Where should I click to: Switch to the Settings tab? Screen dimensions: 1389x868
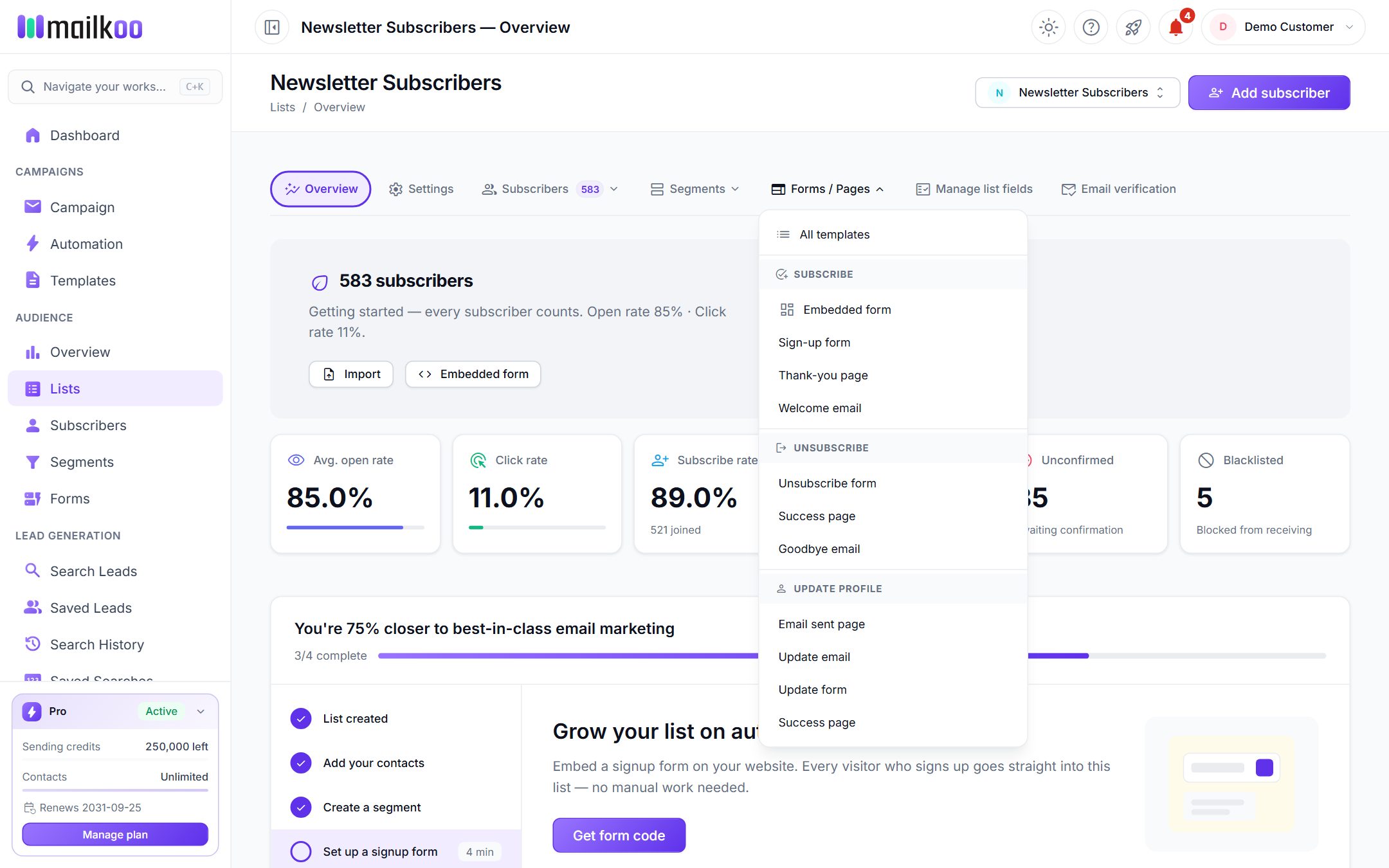(421, 189)
